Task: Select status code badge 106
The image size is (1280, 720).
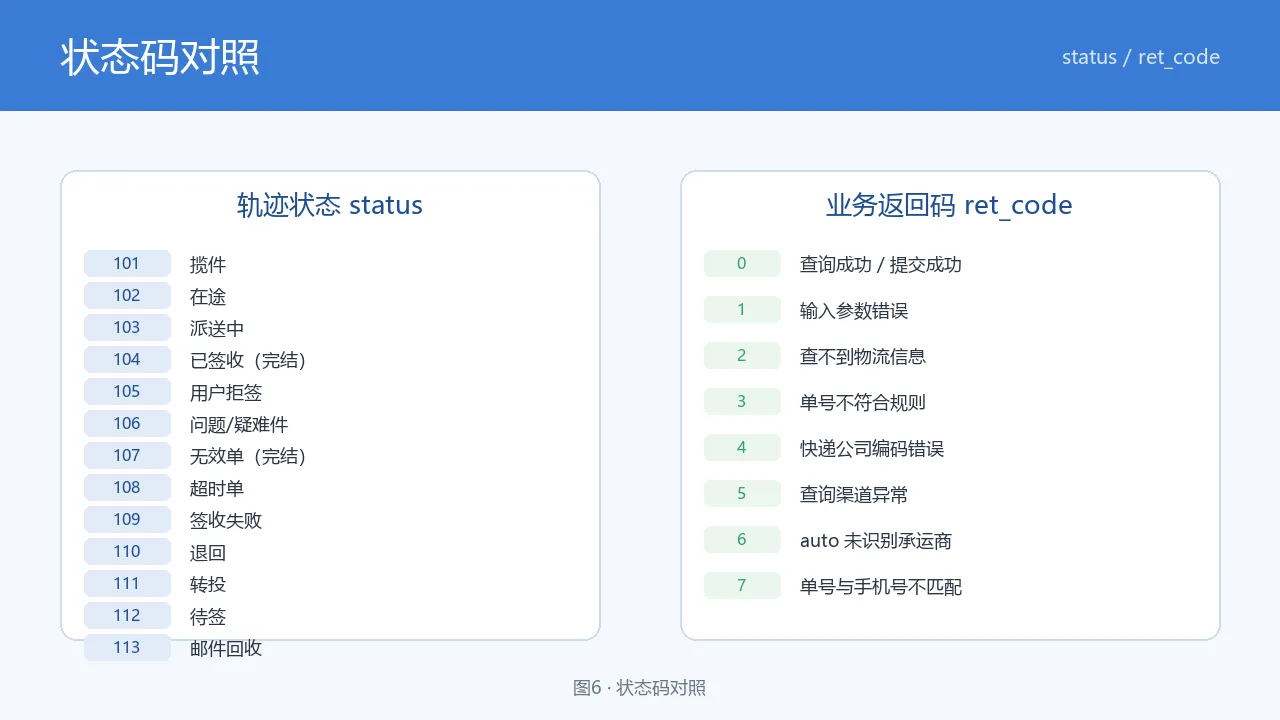Action: tap(127, 424)
